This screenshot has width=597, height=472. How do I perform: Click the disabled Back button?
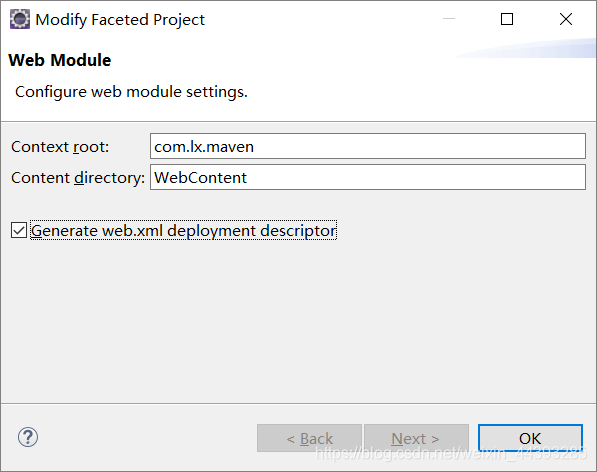click(309, 438)
